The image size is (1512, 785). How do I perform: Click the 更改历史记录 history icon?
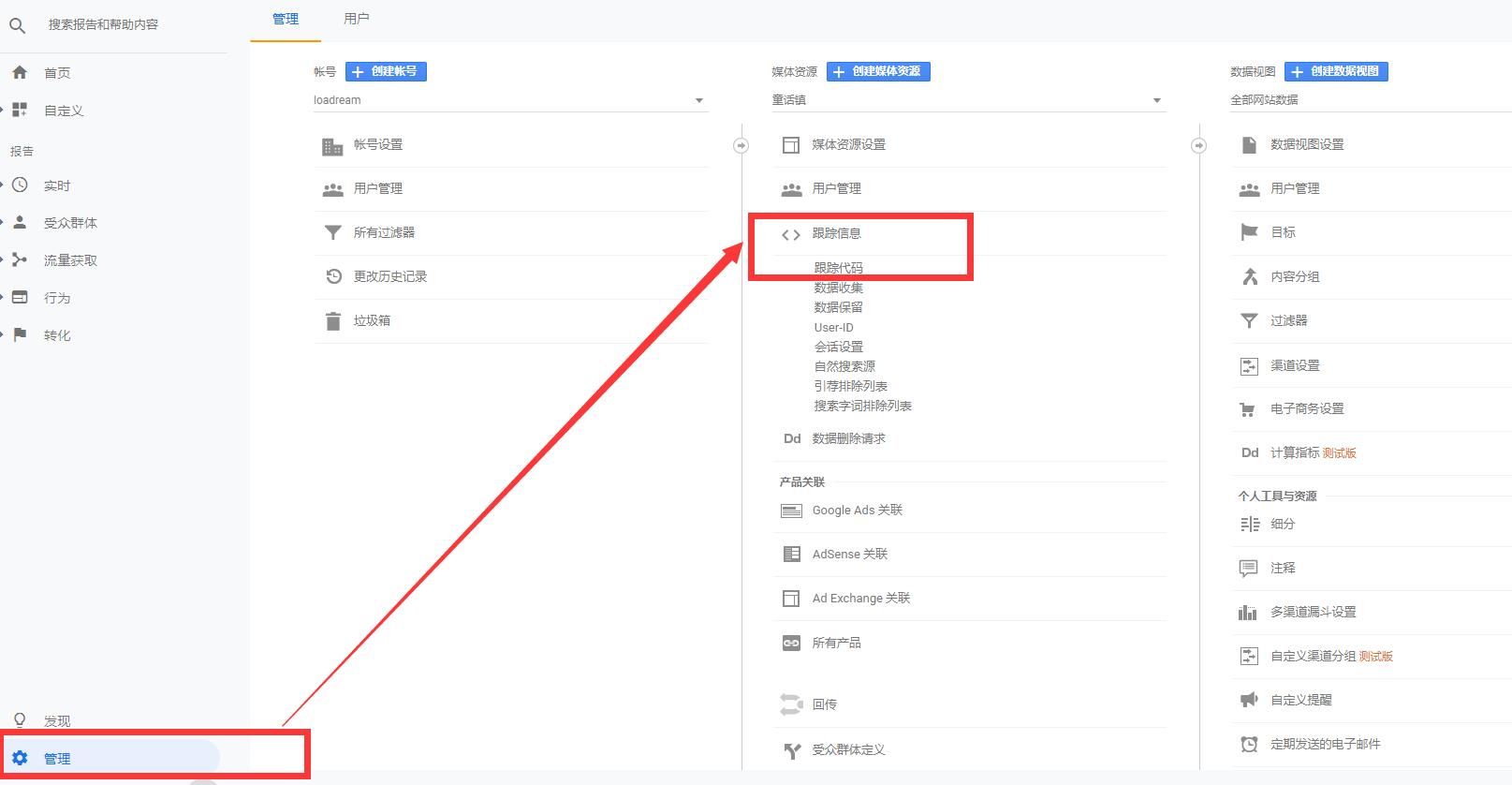pos(333,276)
